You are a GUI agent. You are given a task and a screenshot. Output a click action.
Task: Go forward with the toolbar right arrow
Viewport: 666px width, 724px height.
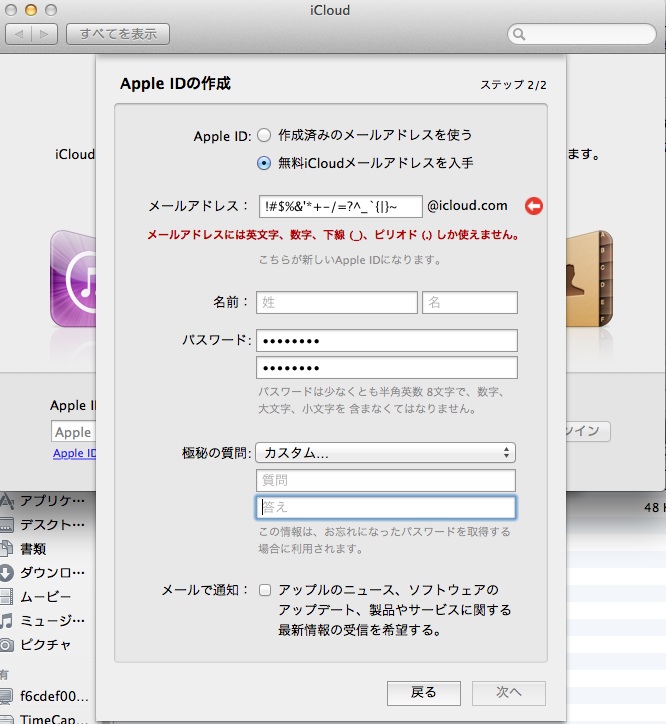(x=44, y=34)
